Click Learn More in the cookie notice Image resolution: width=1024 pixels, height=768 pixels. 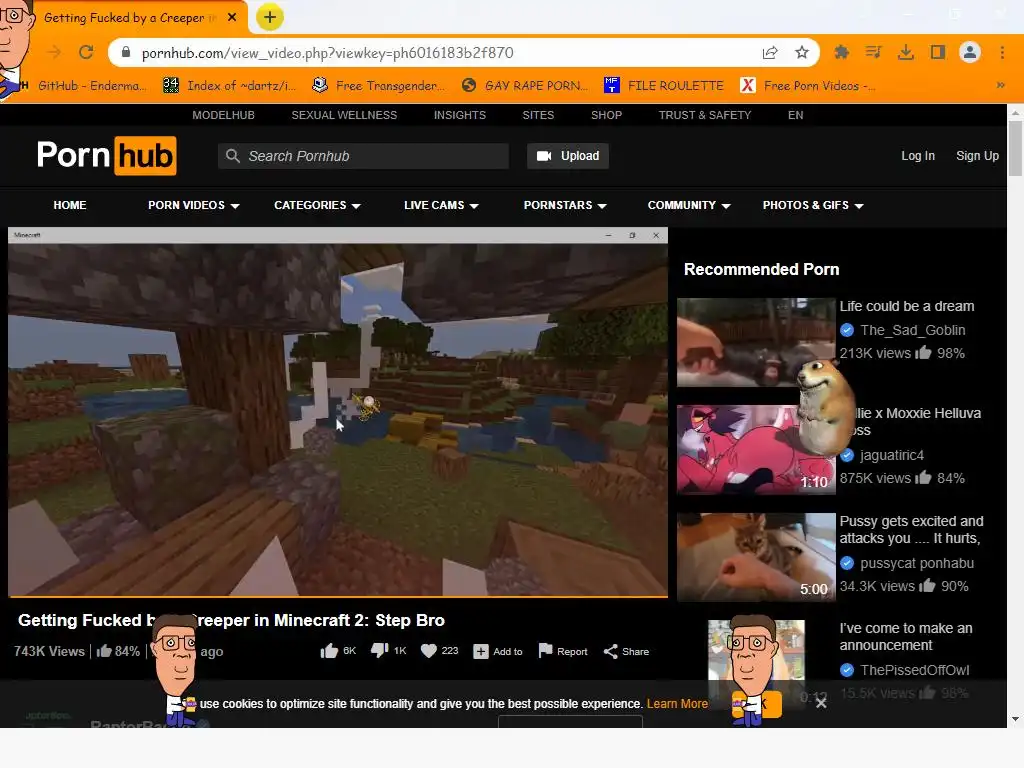coord(677,703)
